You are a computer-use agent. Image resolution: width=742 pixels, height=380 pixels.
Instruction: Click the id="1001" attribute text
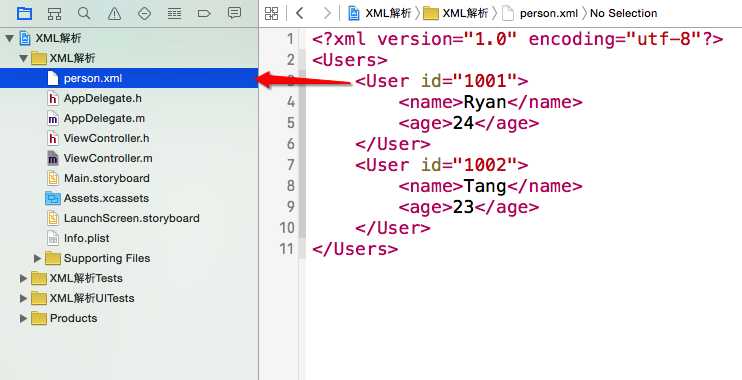click(468, 81)
